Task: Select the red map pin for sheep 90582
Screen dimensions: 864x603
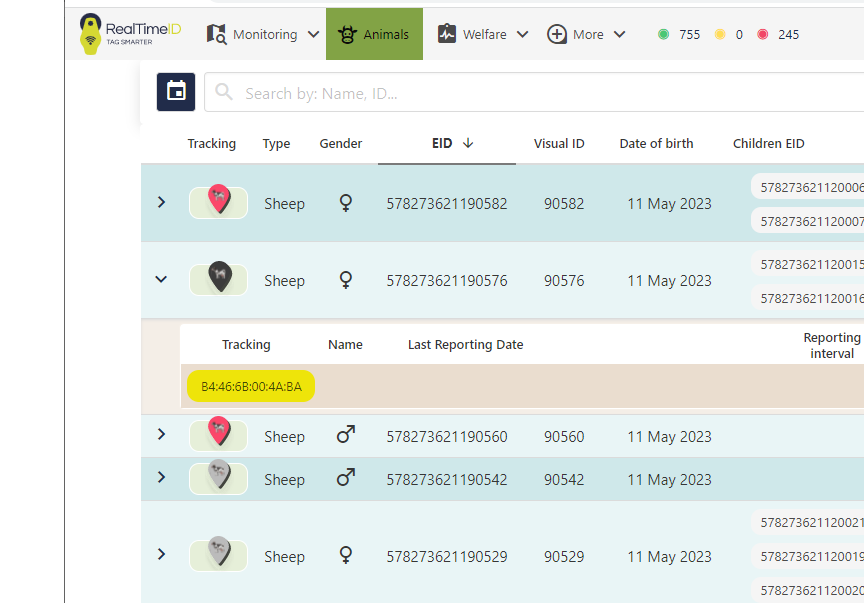Action: coord(218,201)
